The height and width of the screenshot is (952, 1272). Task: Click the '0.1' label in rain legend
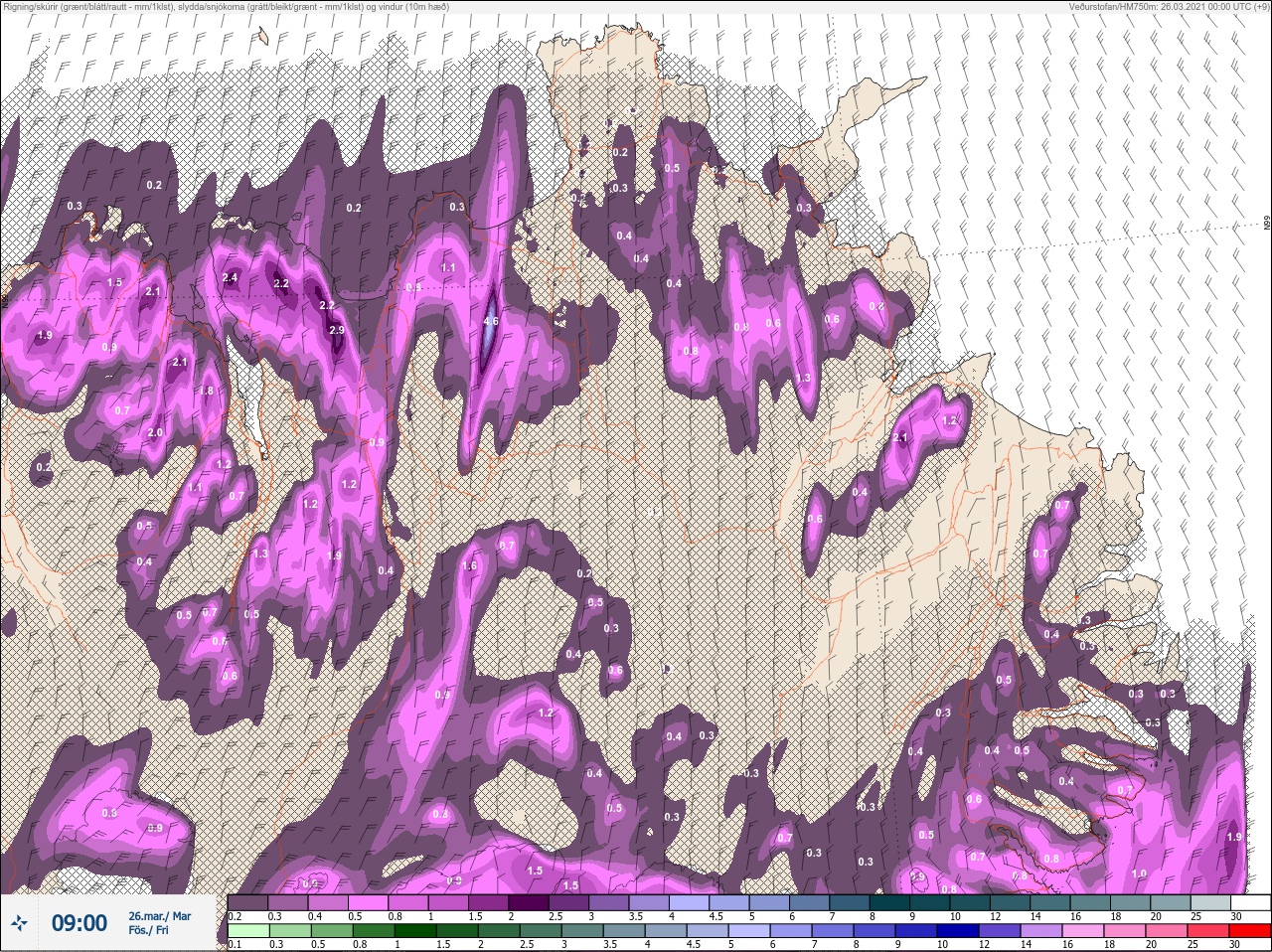(x=233, y=944)
